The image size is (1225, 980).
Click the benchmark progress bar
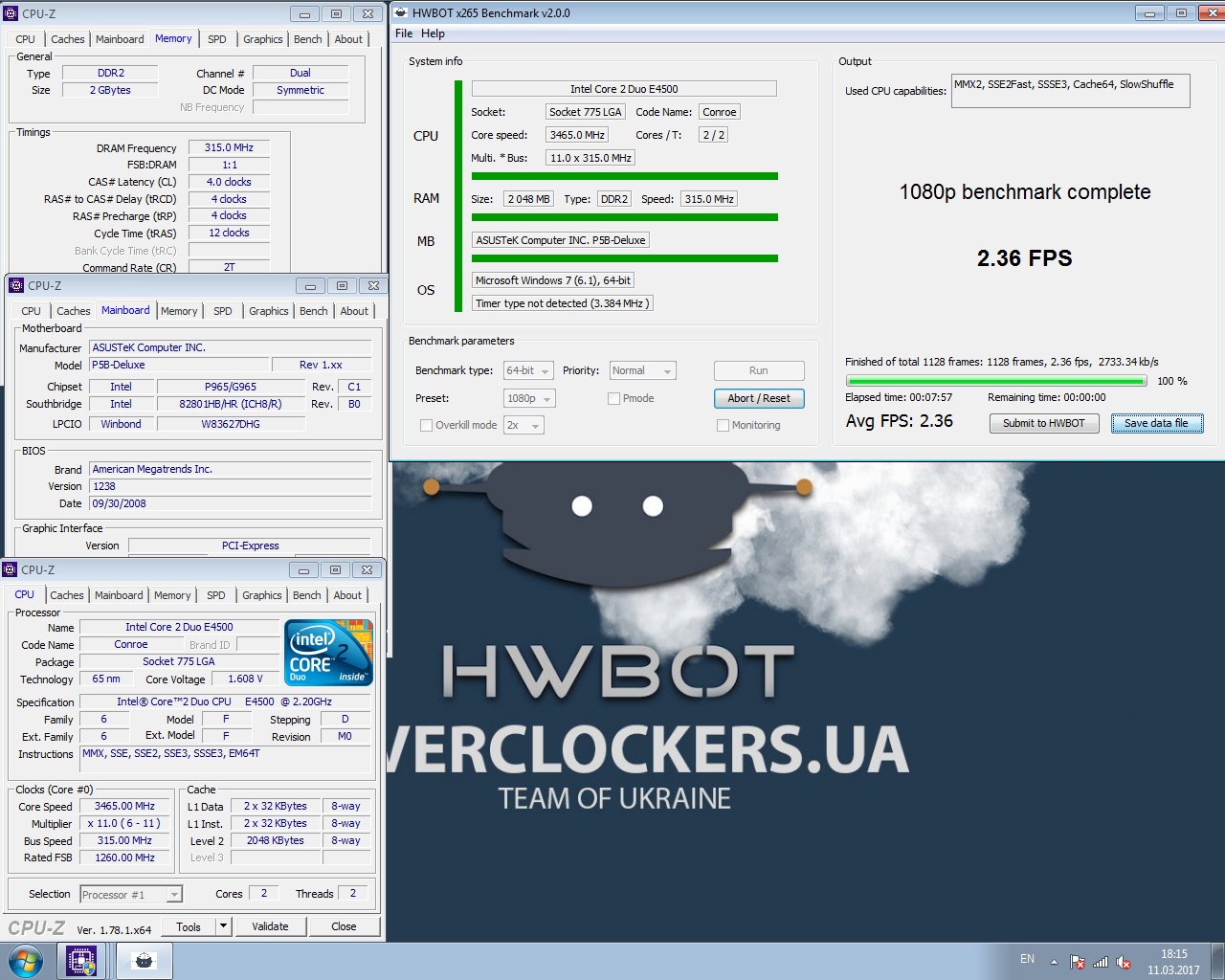click(x=996, y=381)
